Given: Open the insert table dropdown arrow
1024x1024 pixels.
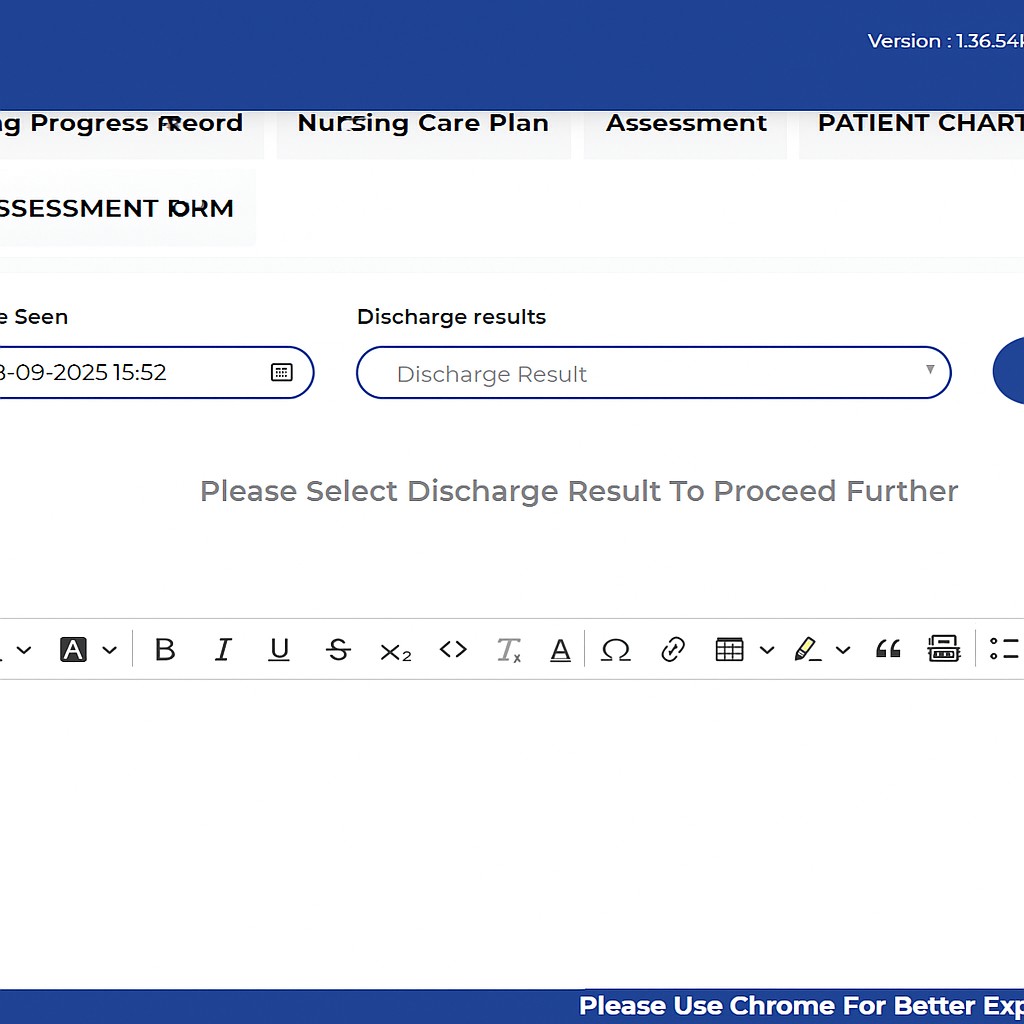Looking at the screenshot, I should click(767, 650).
